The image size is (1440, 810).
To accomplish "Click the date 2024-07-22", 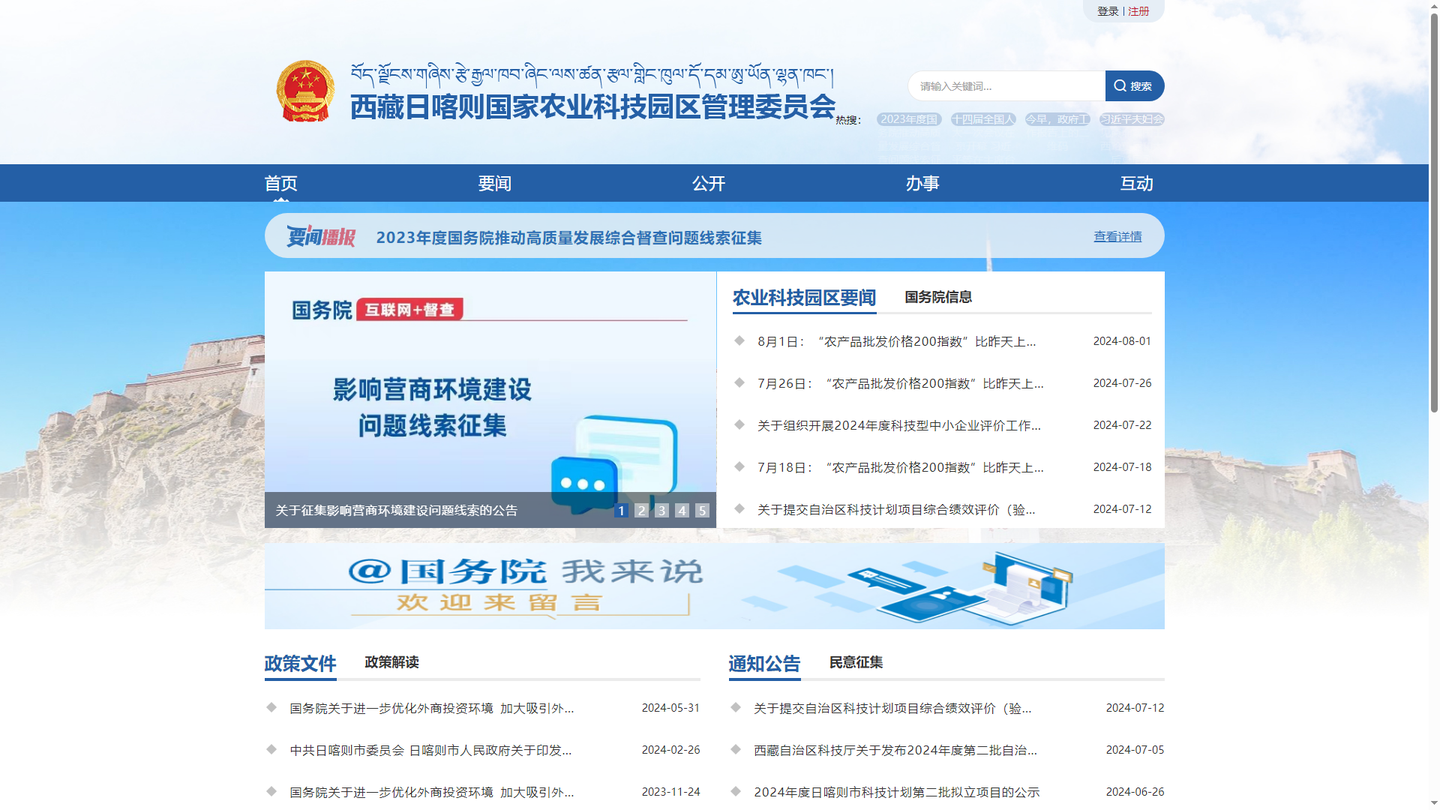I will [1122, 425].
